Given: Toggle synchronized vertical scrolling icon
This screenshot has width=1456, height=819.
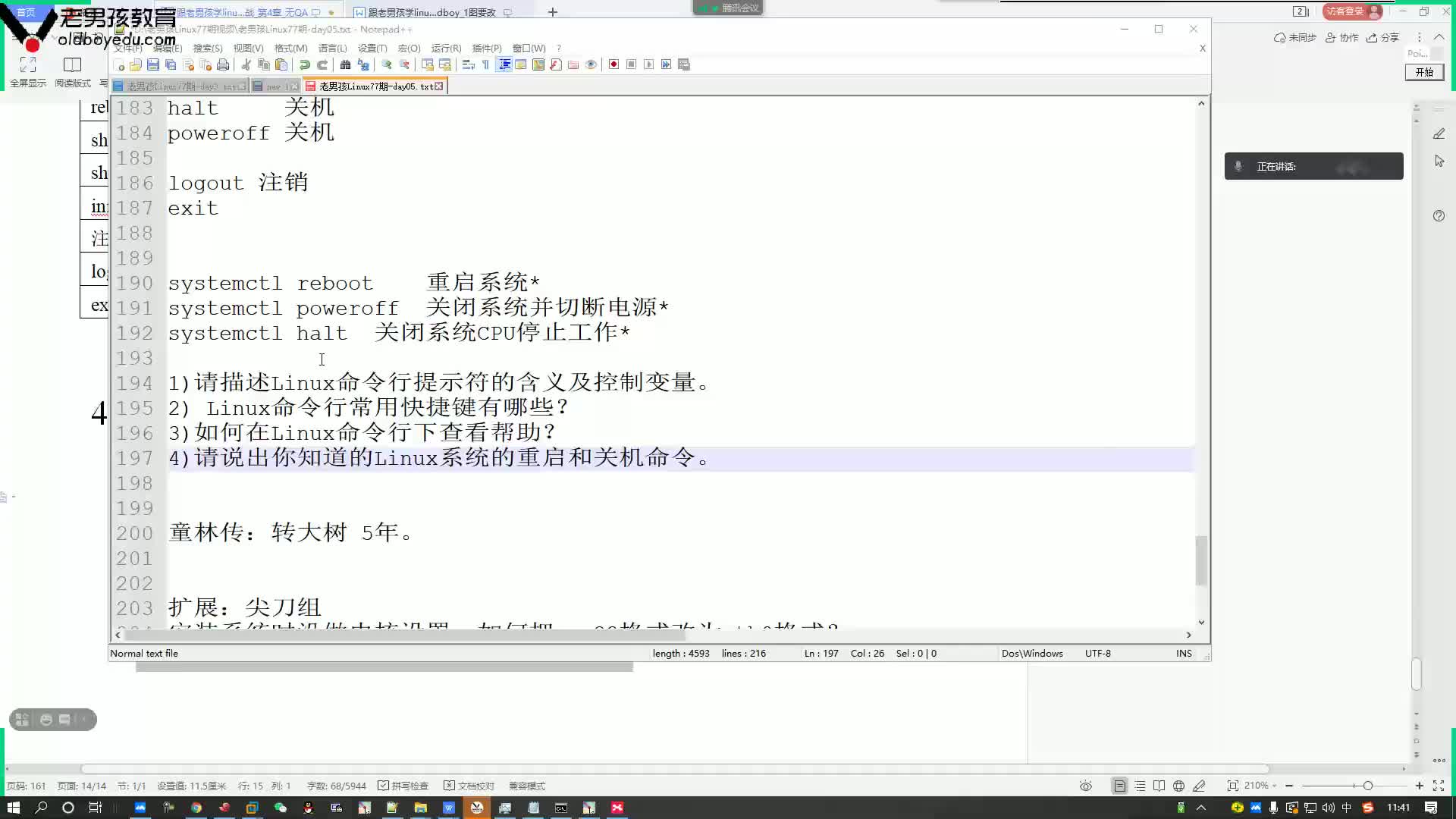Looking at the screenshot, I should coord(427,64).
